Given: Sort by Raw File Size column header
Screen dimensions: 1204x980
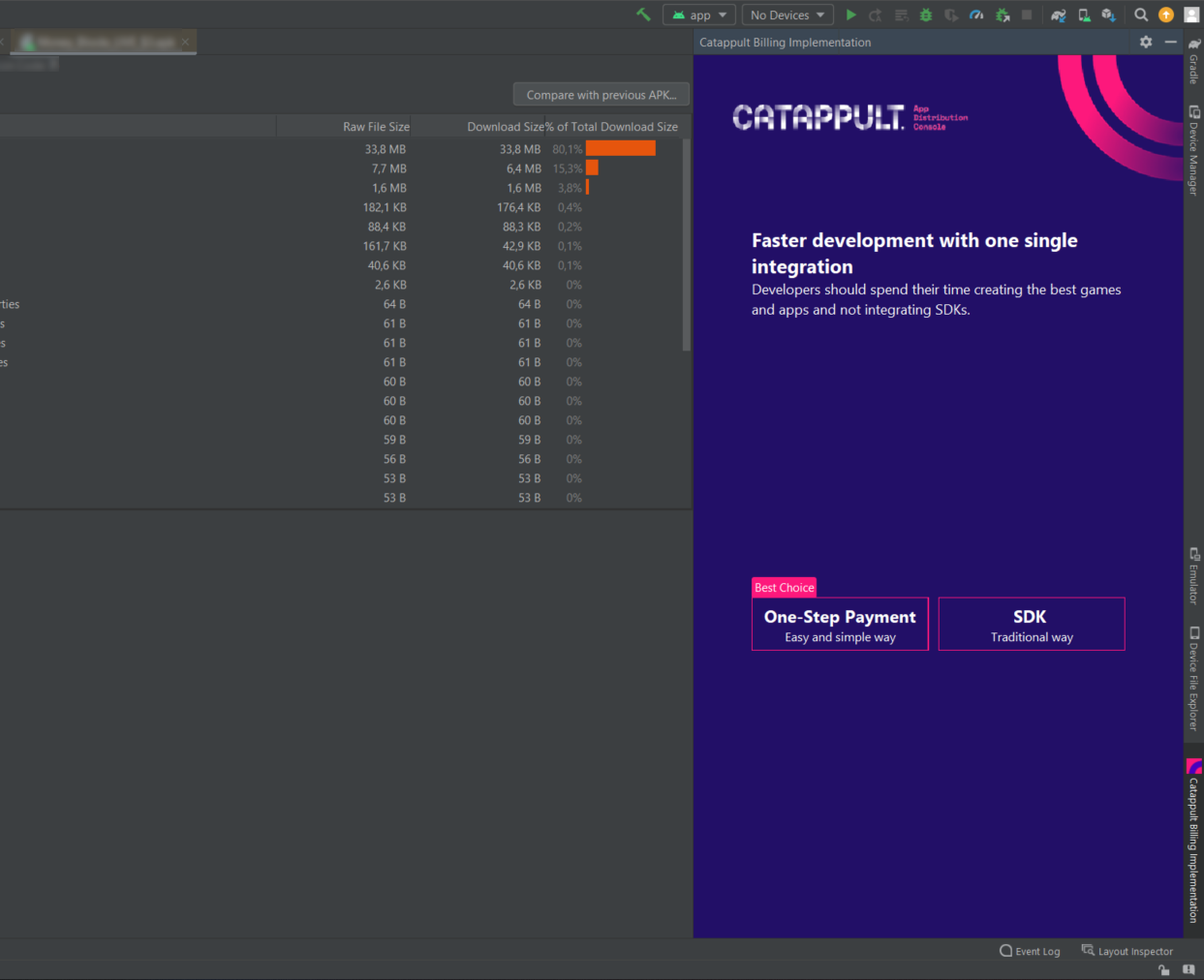Looking at the screenshot, I should [376, 127].
